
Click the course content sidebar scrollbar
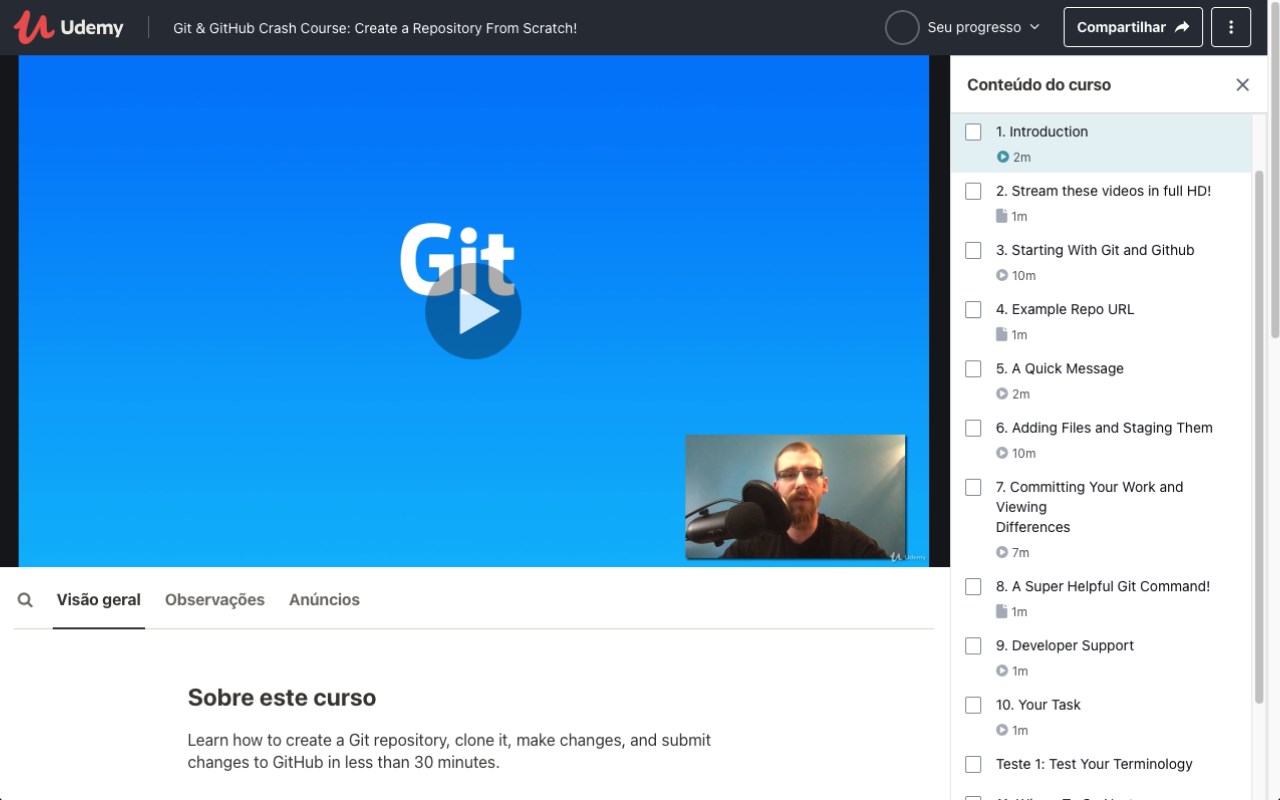click(x=1259, y=436)
